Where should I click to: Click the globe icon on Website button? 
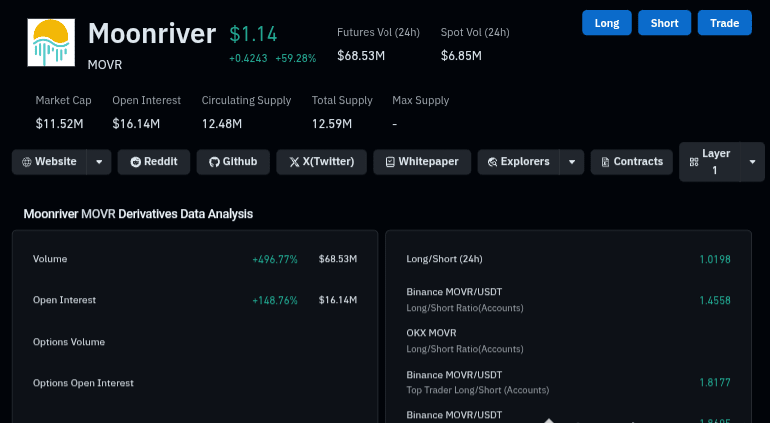tap(27, 162)
